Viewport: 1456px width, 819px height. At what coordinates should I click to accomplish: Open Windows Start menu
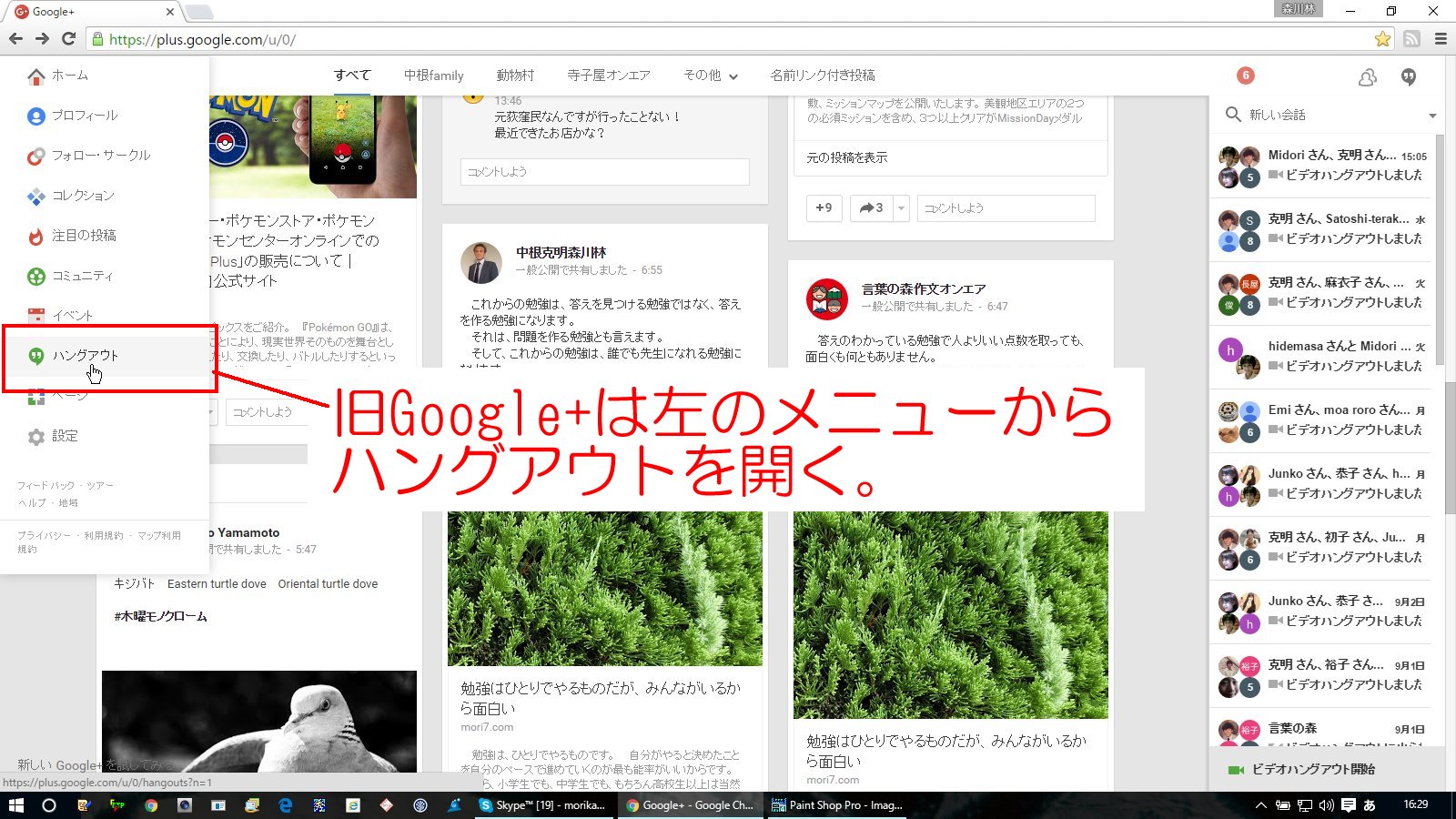pos(15,805)
